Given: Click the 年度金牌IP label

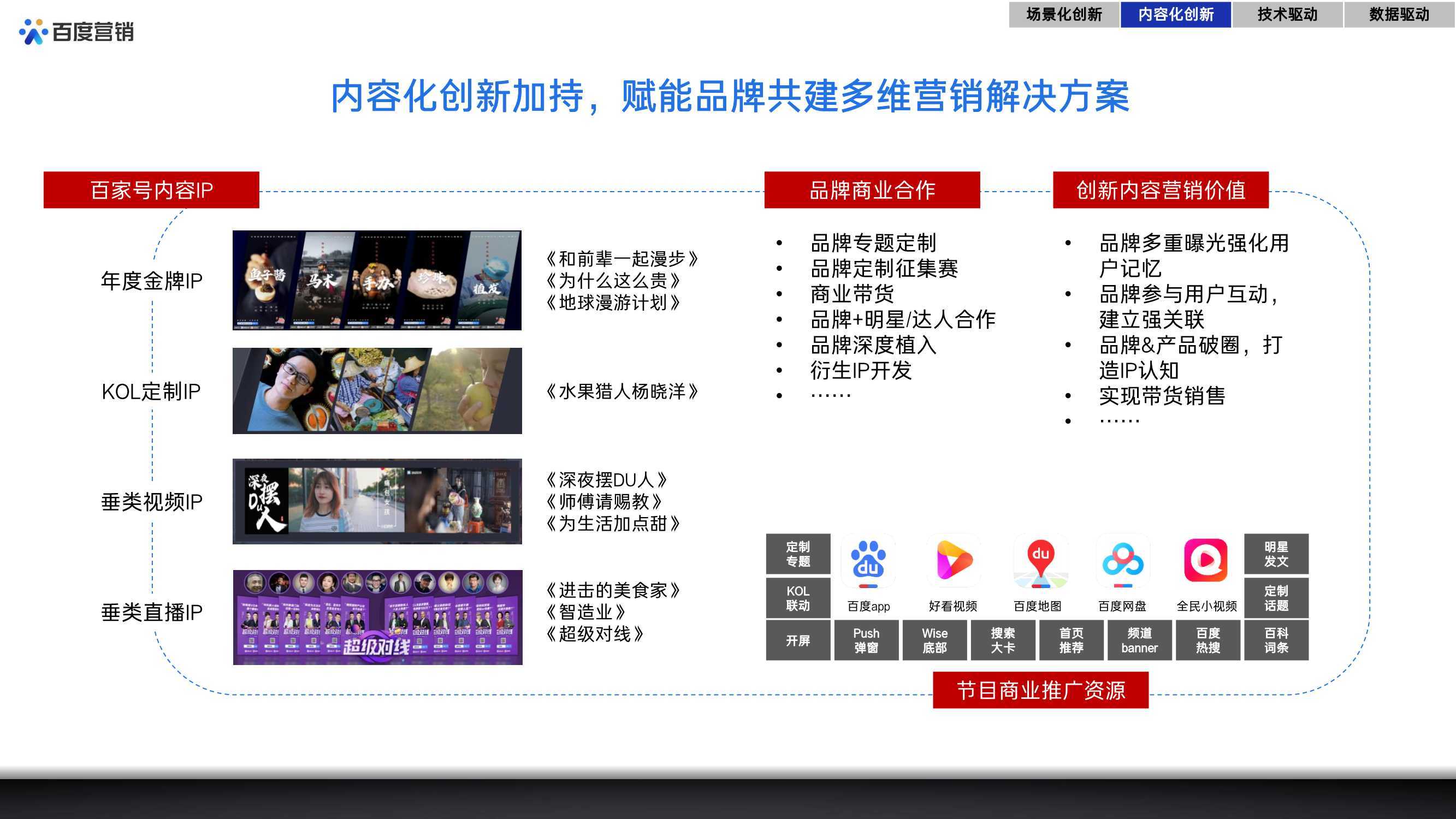Looking at the screenshot, I should (151, 281).
